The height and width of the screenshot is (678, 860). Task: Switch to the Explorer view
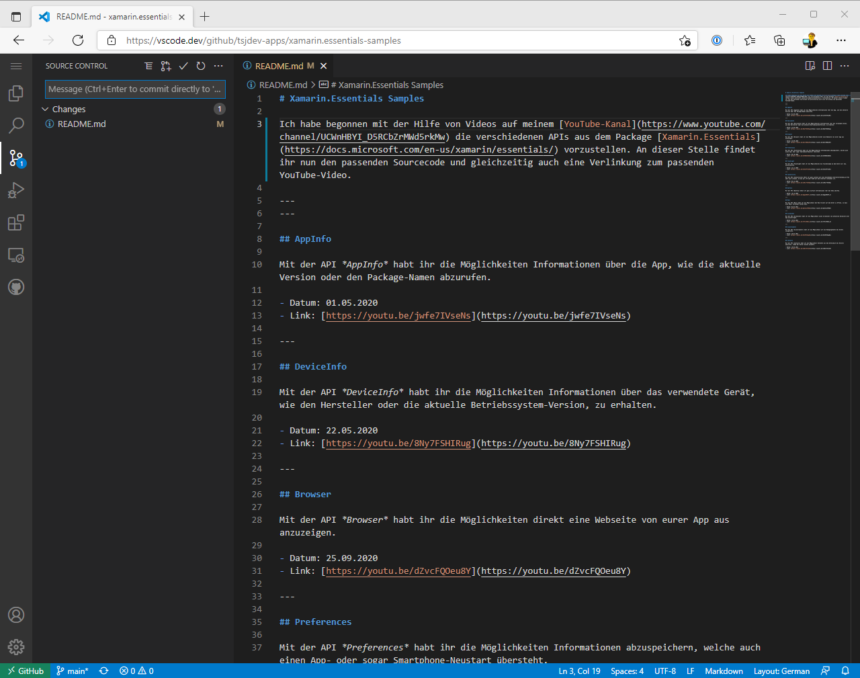click(14, 92)
